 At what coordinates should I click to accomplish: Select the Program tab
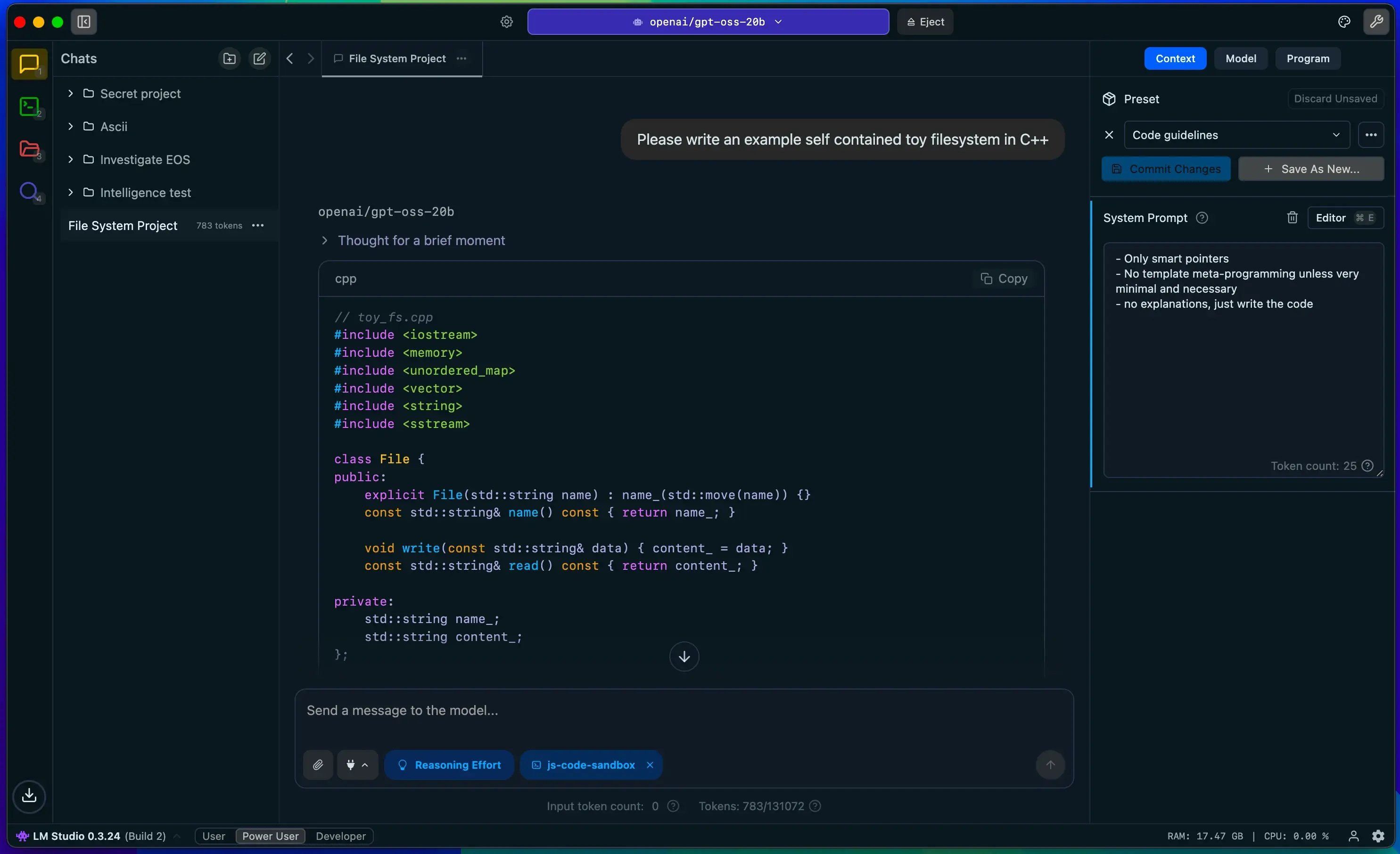coord(1308,58)
